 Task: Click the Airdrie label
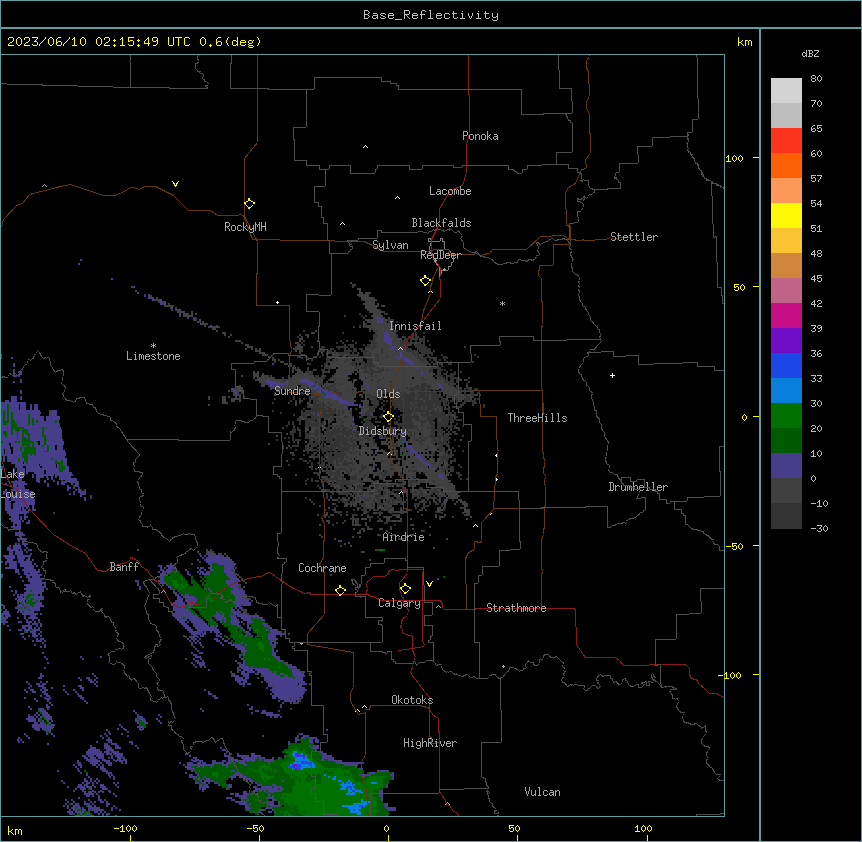click(403, 537)
